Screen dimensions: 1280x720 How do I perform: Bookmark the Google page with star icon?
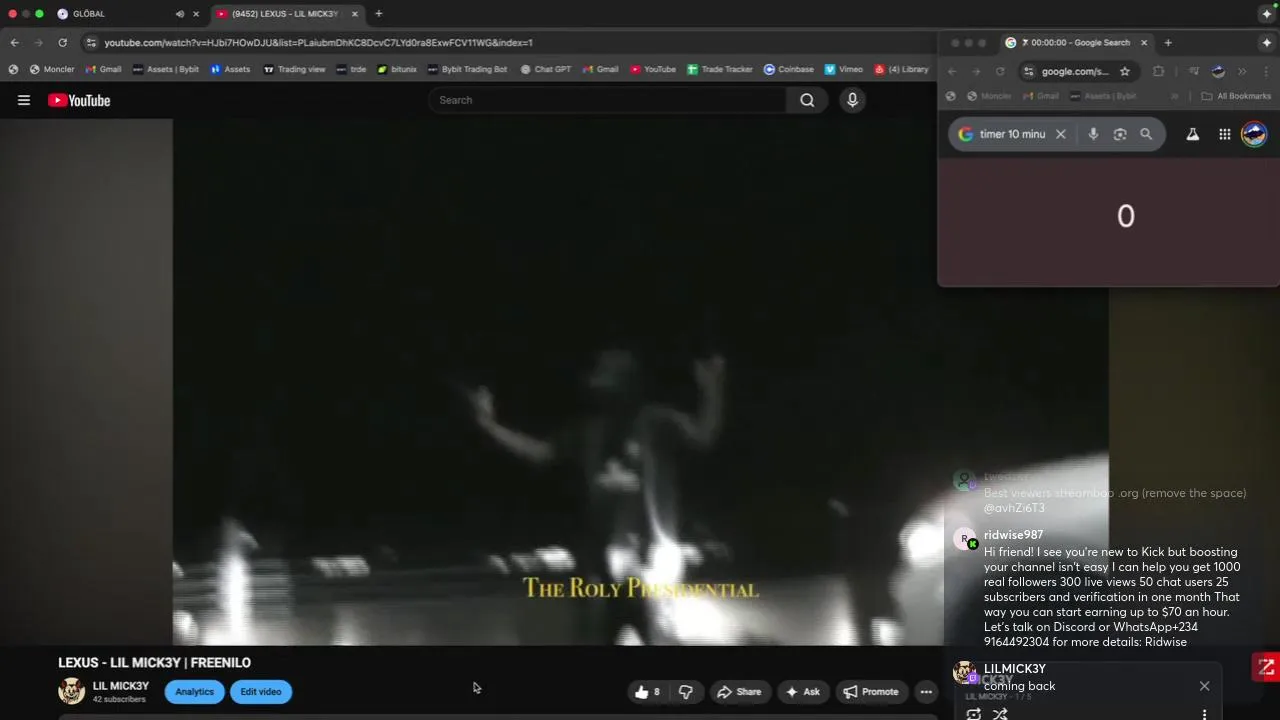(x=1125, y=72)
